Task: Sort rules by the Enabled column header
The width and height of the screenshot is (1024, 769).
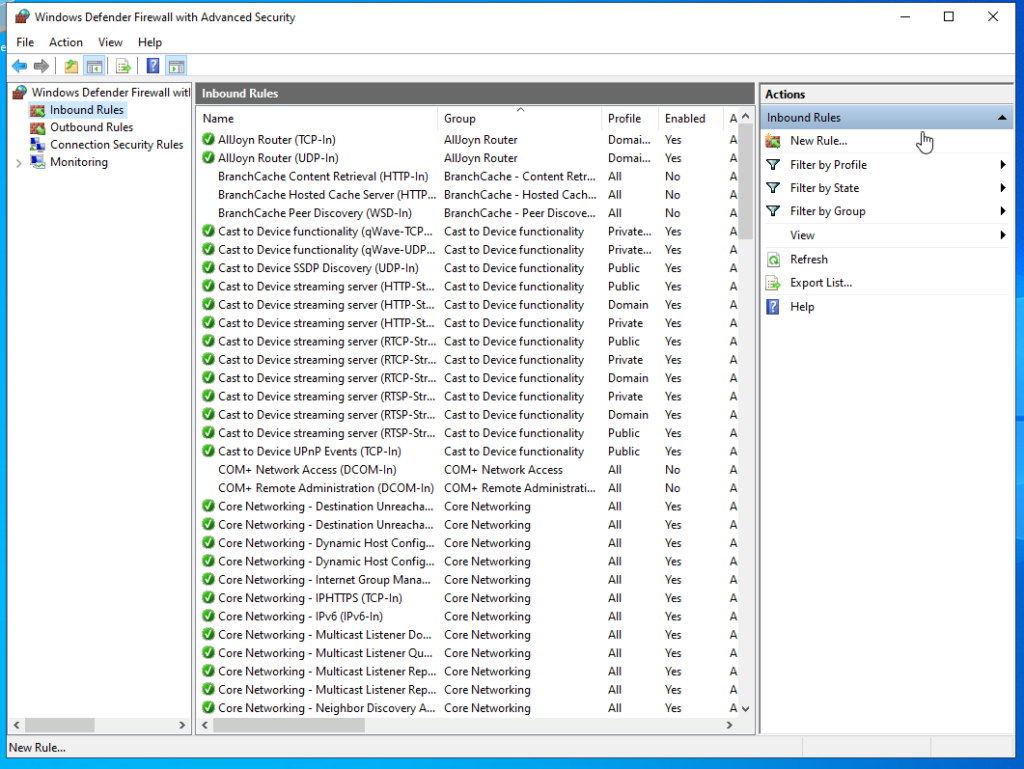Action: coord(691,118)
